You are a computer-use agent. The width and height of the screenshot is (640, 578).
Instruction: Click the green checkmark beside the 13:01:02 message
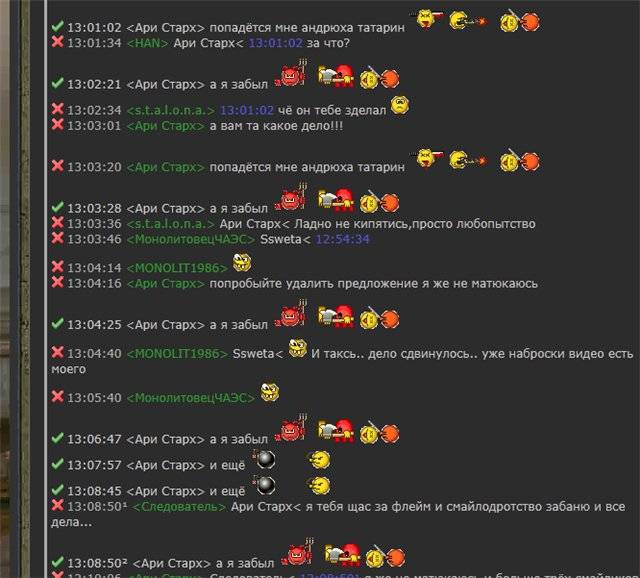58,26
